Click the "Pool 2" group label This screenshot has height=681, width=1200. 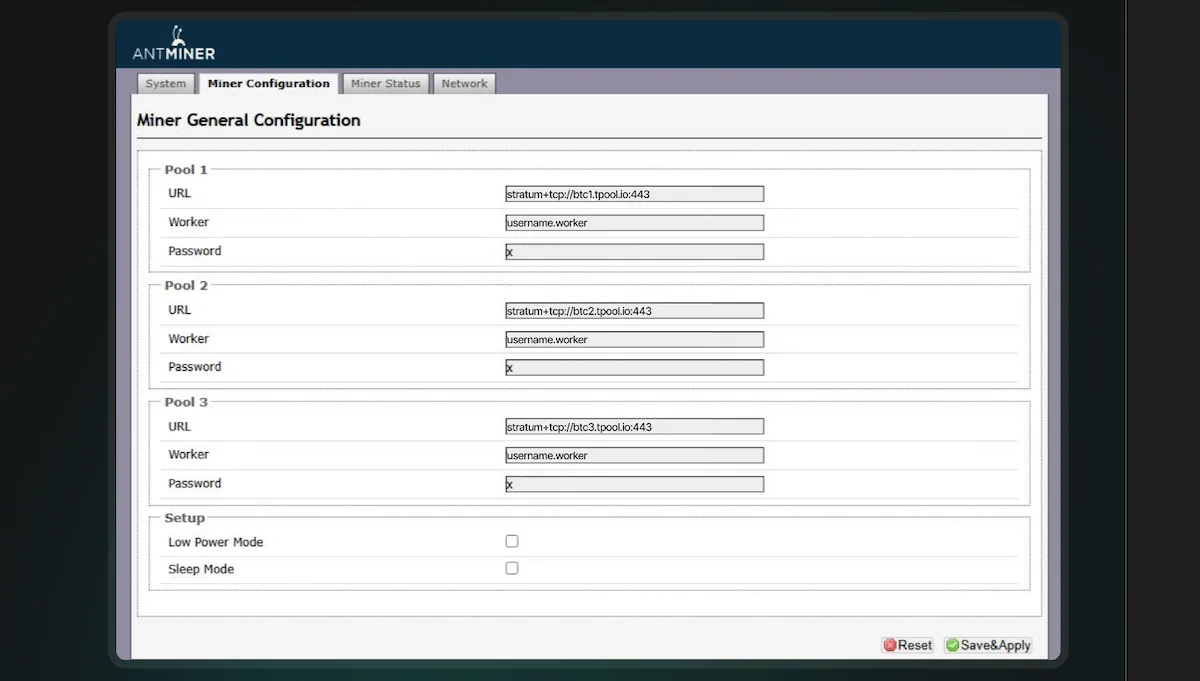coord(186,286)
